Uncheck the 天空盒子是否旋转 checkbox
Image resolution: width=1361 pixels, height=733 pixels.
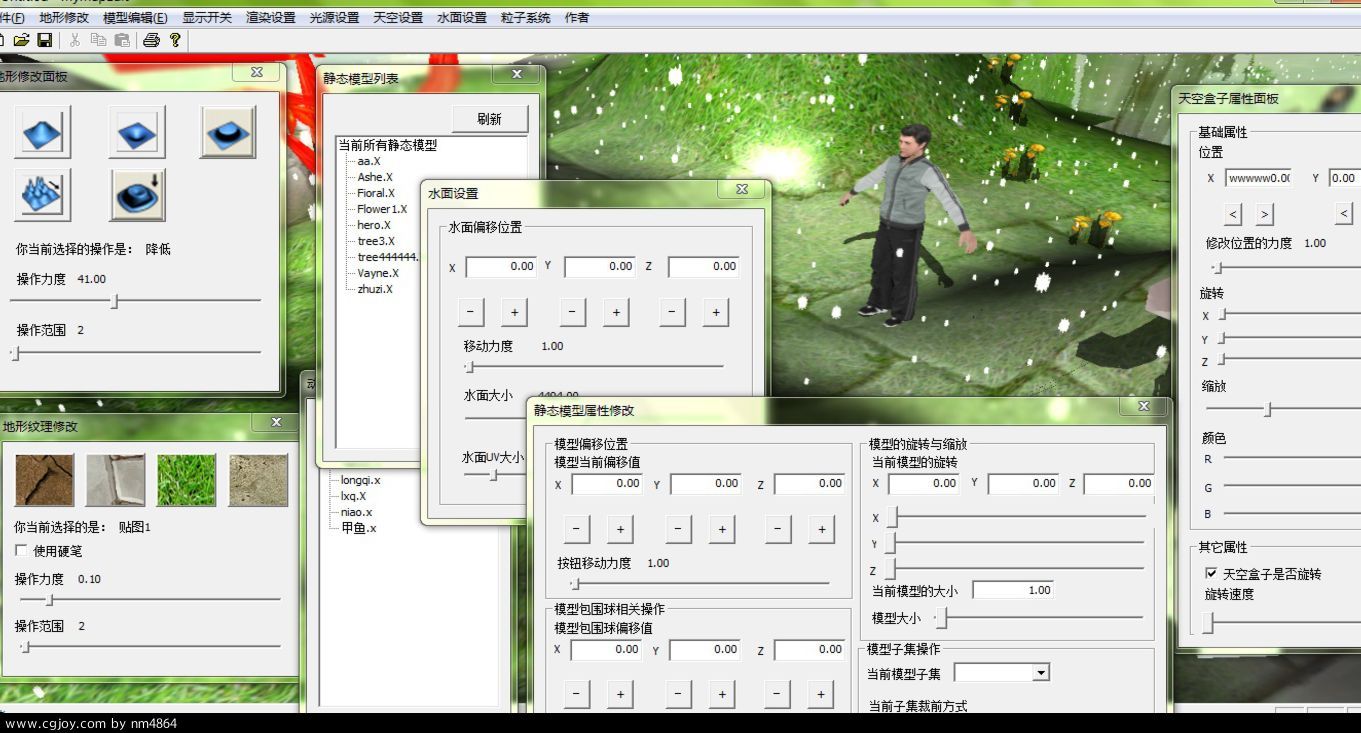(1211, 574)
